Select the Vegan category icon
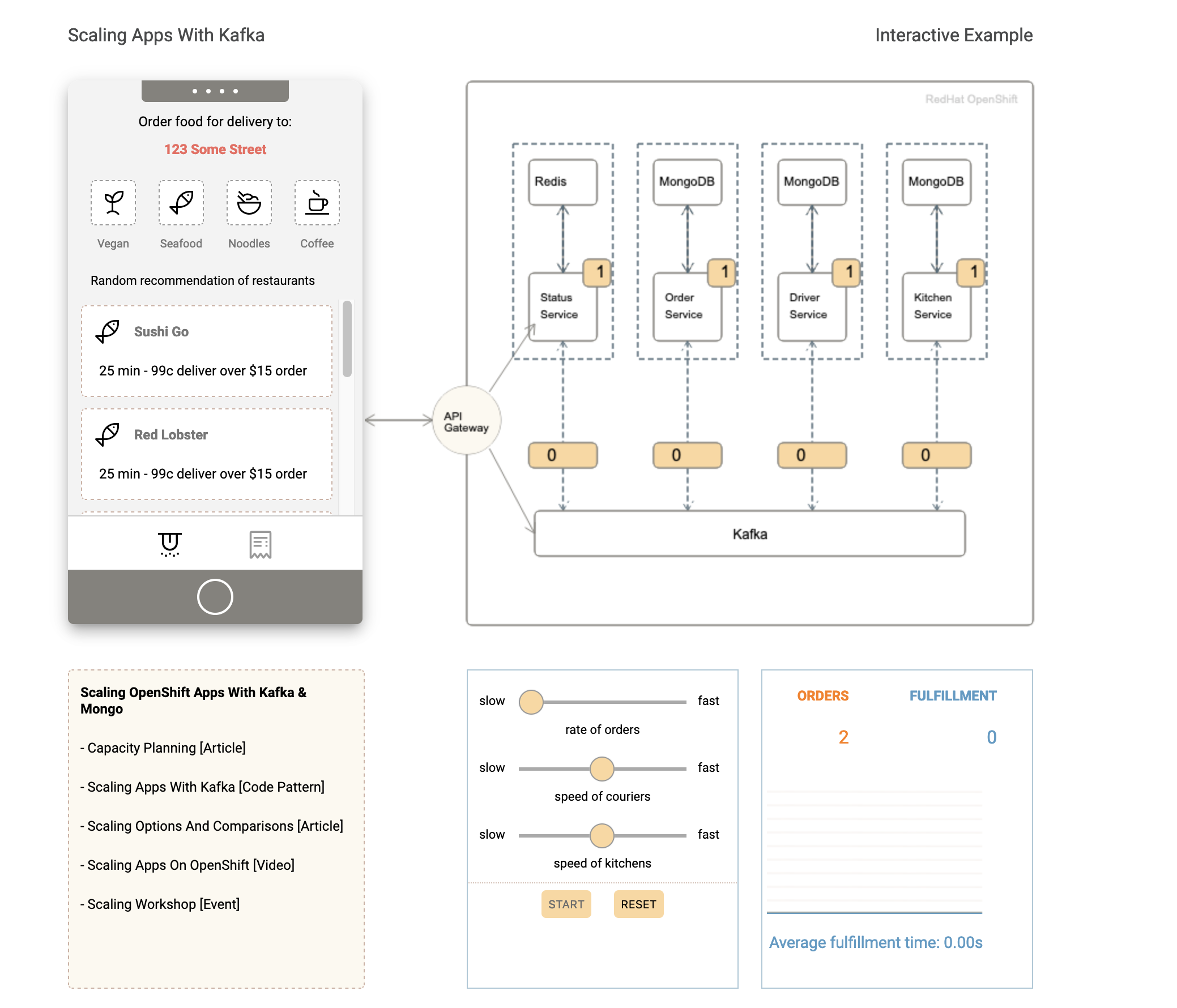This screenshot has width=1177, height=1008. 113,203
